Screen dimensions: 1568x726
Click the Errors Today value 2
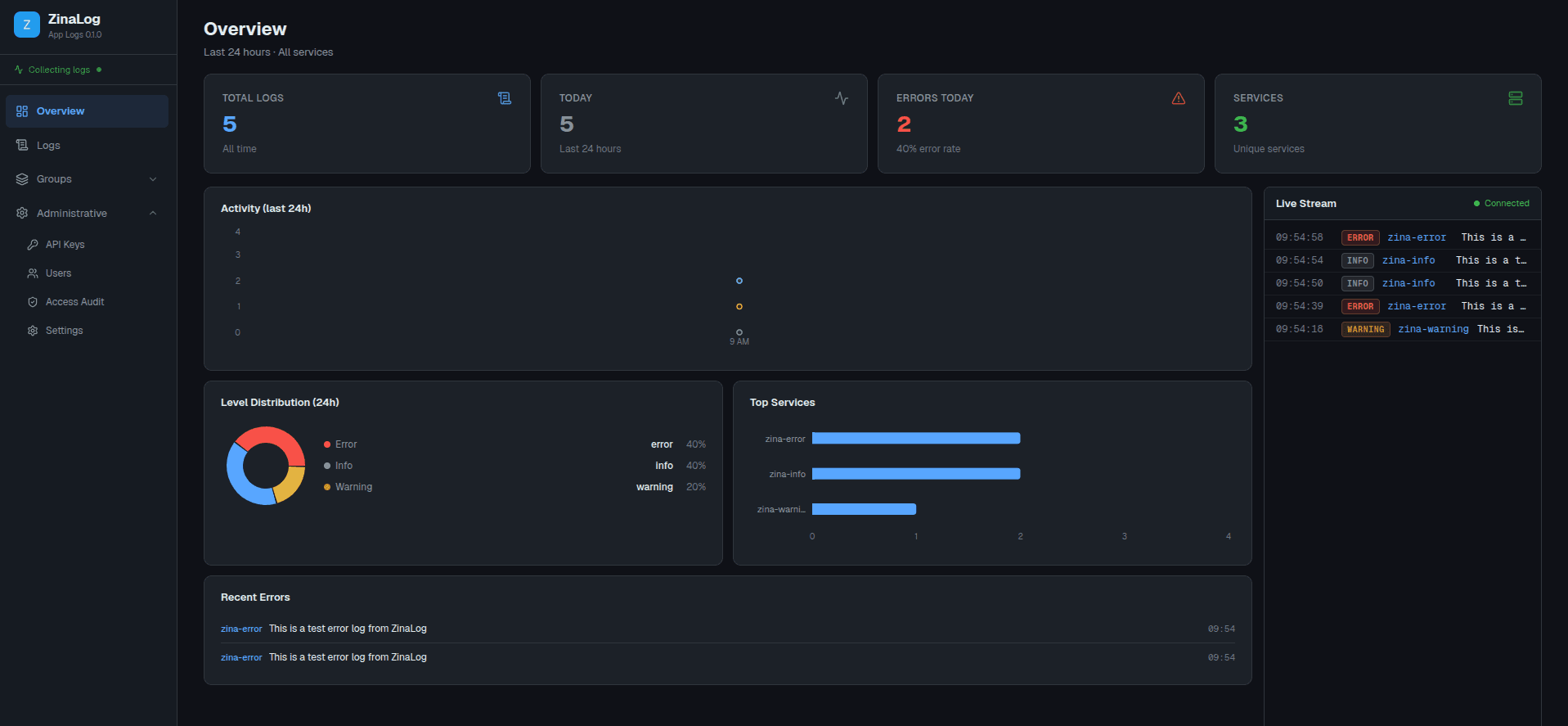[904, 124]
